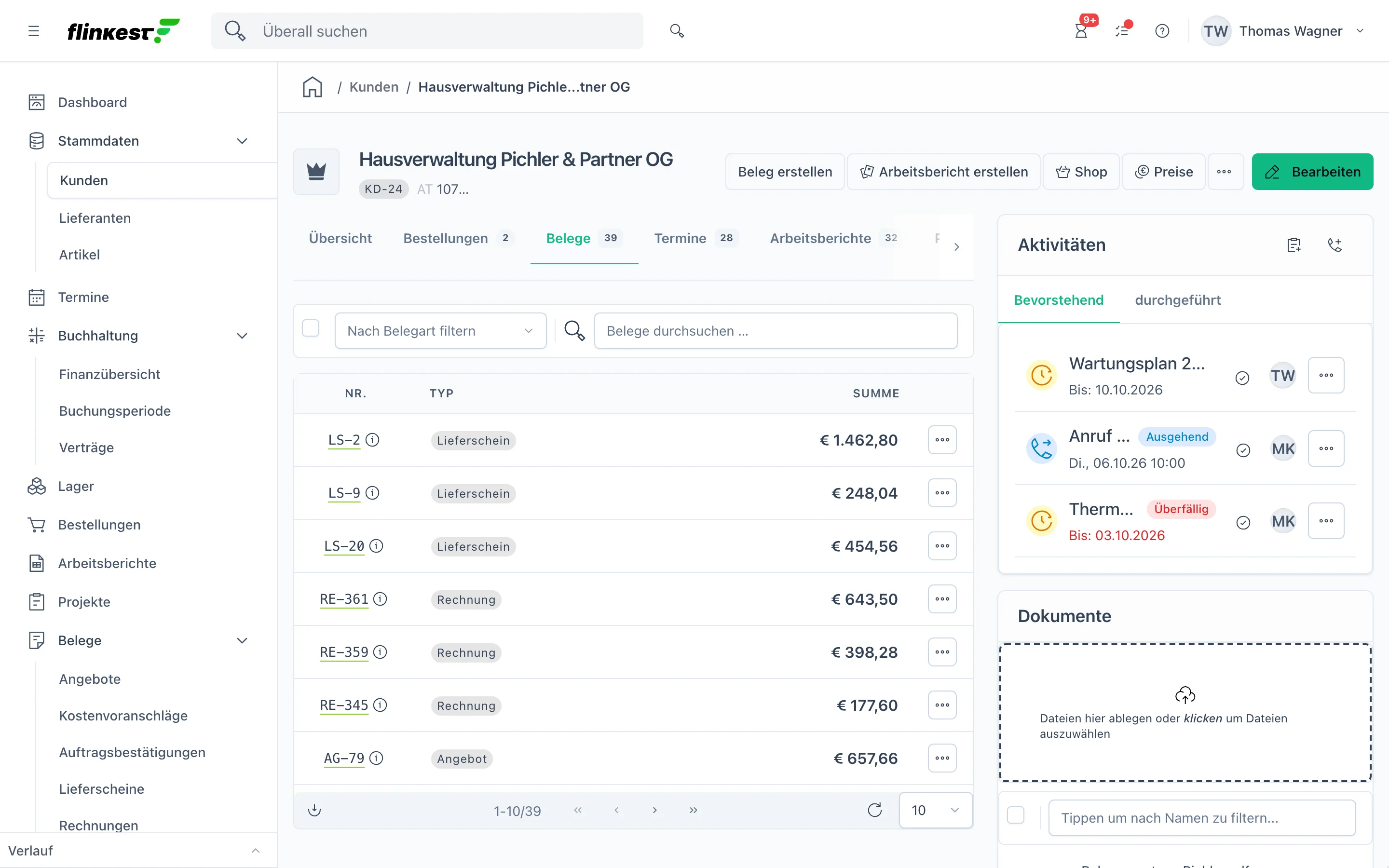Click the add call icon in Aktivitäten
1389x868 pixels.
point(1335,245)
